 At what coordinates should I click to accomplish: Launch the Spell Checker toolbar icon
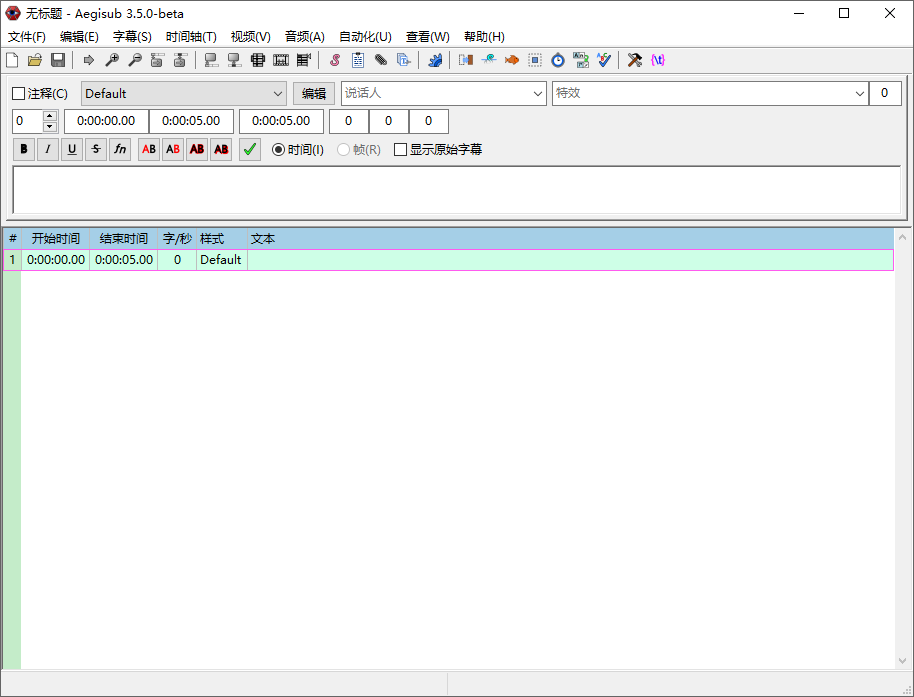click(x=604, y=60)
